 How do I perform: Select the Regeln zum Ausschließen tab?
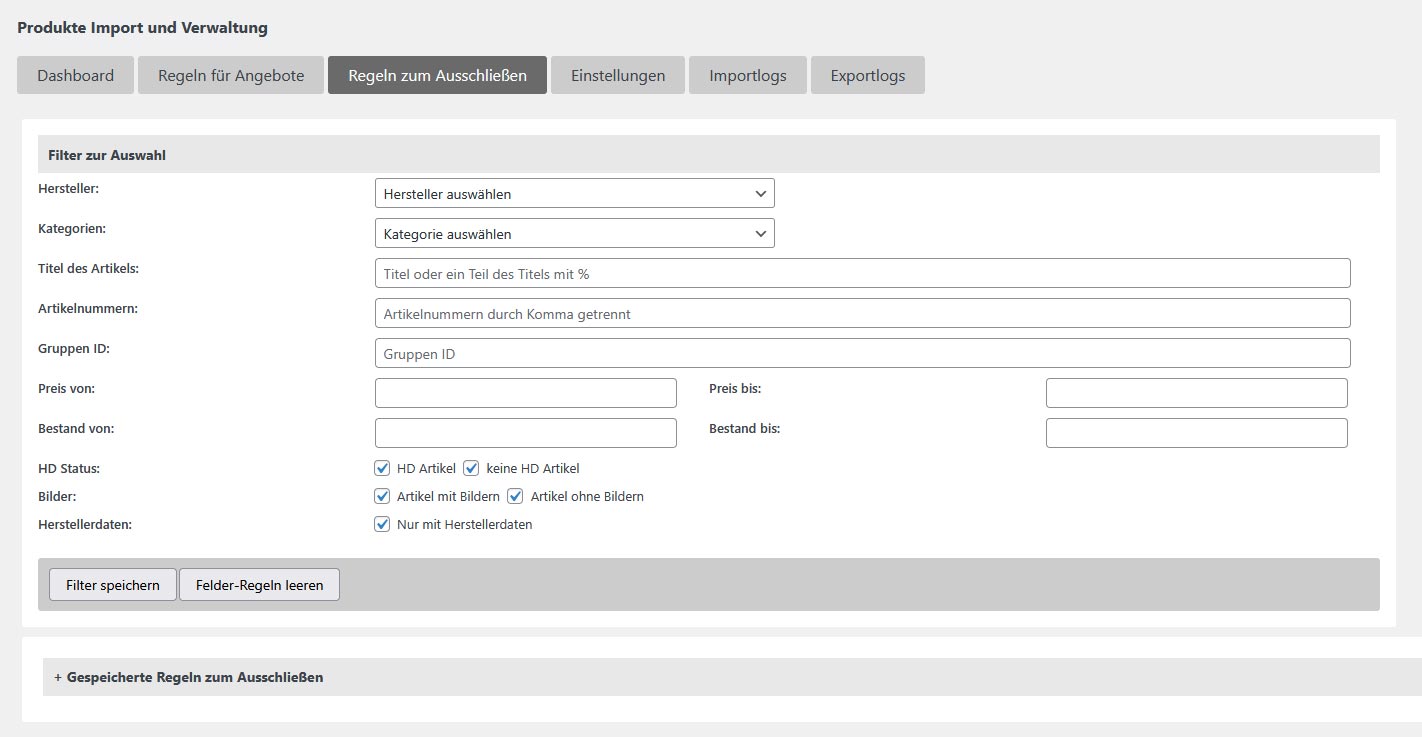437,75
